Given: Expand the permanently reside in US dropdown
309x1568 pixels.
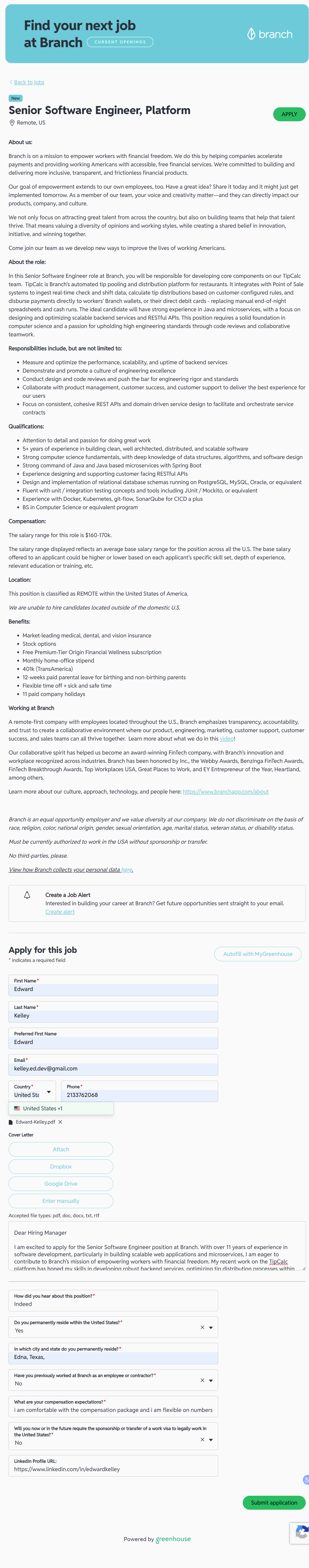Looking at the screenshot, I should [211, 1327].
